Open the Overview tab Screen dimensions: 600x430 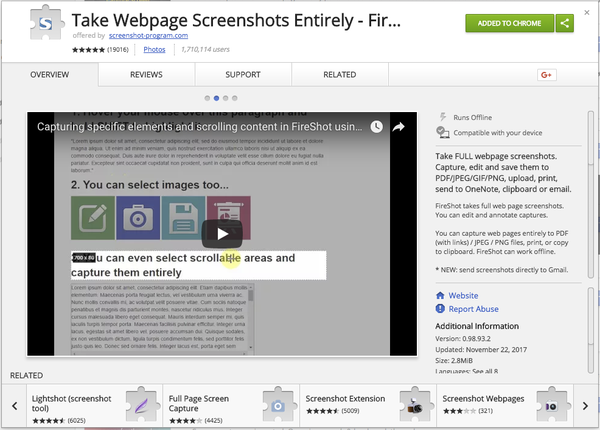coord(50,75)
